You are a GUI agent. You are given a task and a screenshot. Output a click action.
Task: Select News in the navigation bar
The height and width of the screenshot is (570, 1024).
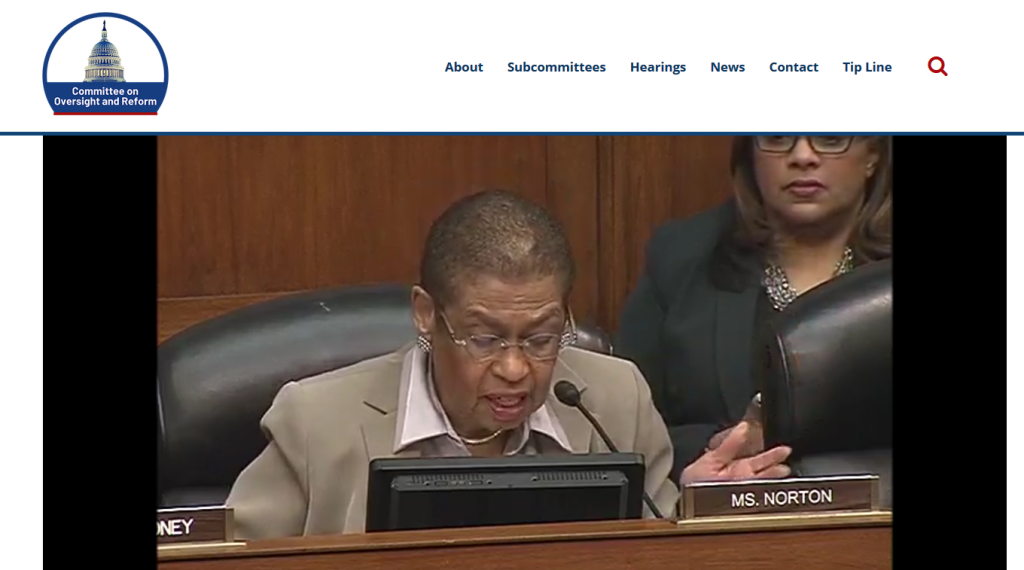pos(727,67)
